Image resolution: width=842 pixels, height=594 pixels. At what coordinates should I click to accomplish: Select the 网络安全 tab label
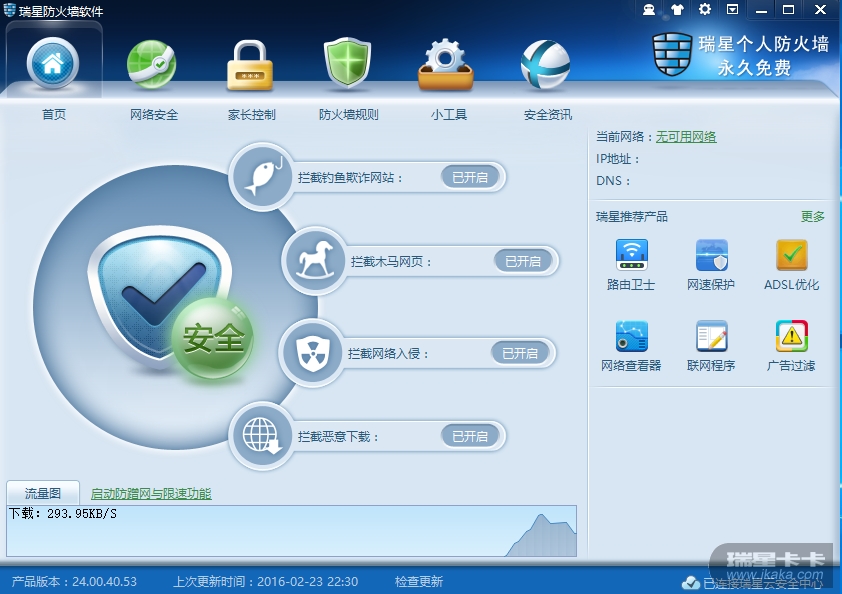[x=154, y=114]
